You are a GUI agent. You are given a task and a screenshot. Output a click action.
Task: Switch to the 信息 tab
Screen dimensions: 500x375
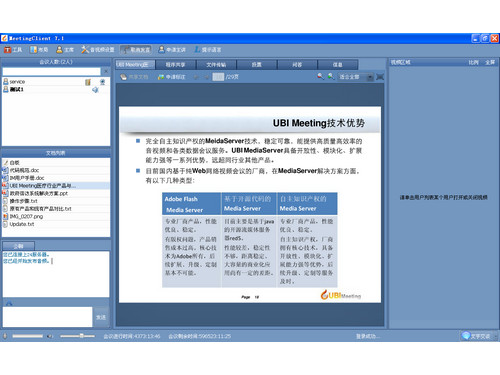click(x=338, y=65)
